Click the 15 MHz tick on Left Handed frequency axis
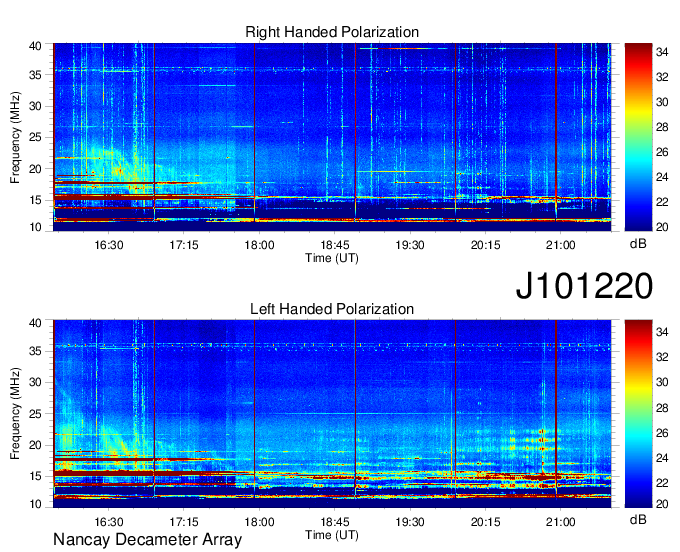This screenshot has height=552, width=680. point(35,477)
